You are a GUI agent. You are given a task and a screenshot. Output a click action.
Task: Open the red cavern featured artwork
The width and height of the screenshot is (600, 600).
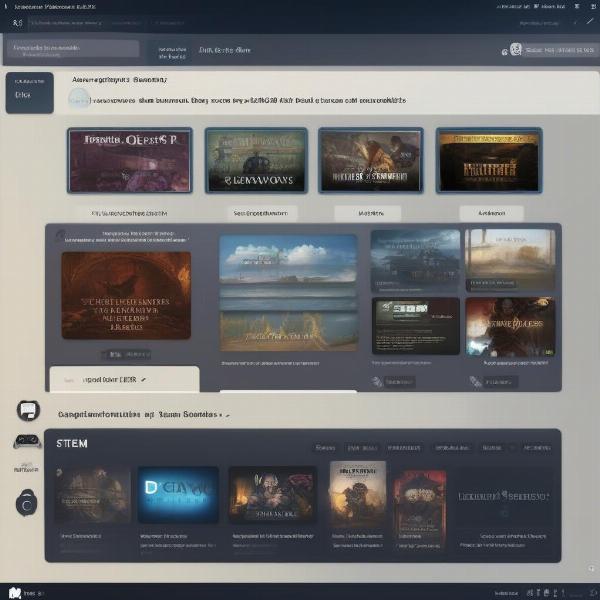[x=126, y=295]
